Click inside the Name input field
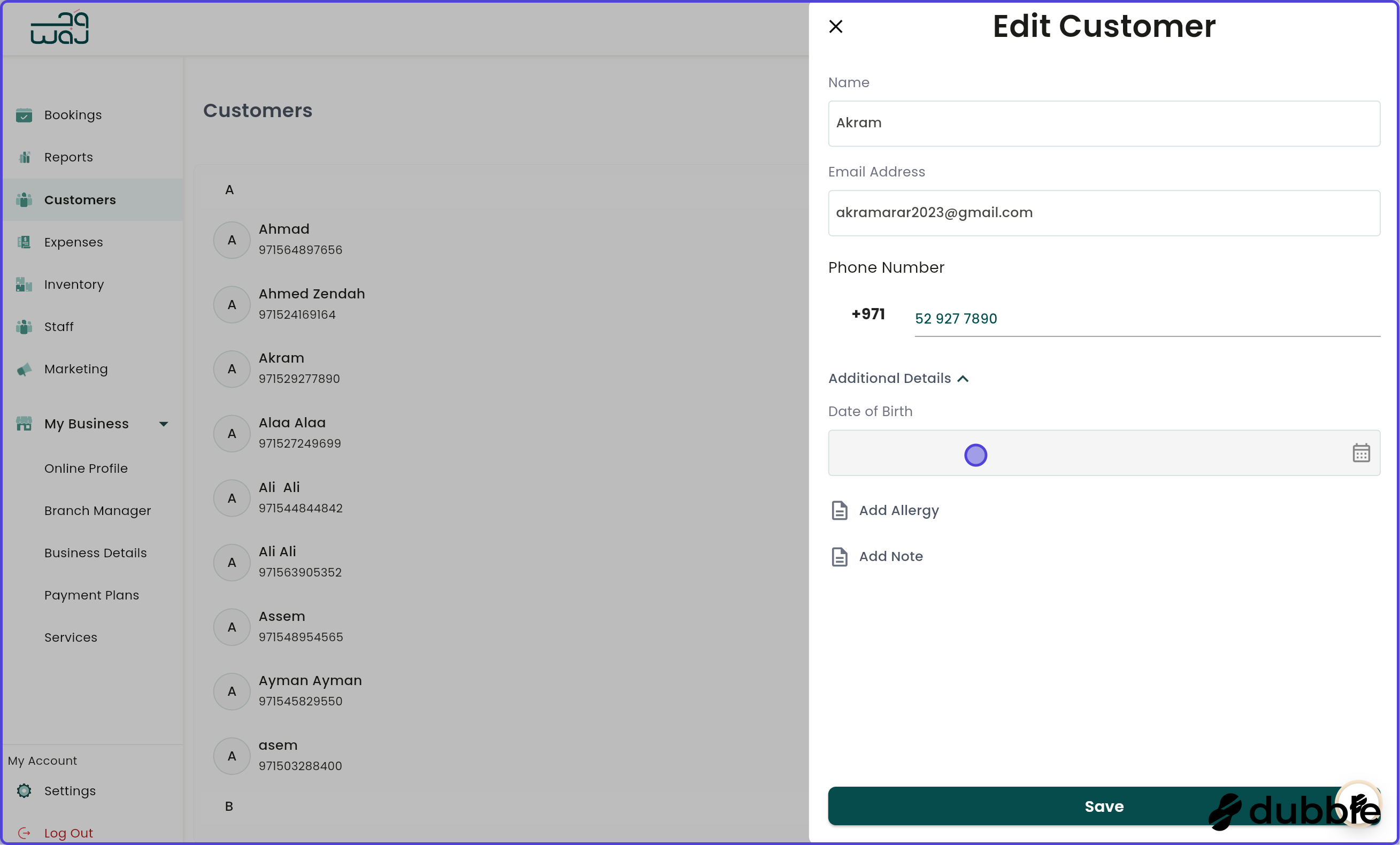Screen dimensions: 1400x845 (x=1103, y=124)
